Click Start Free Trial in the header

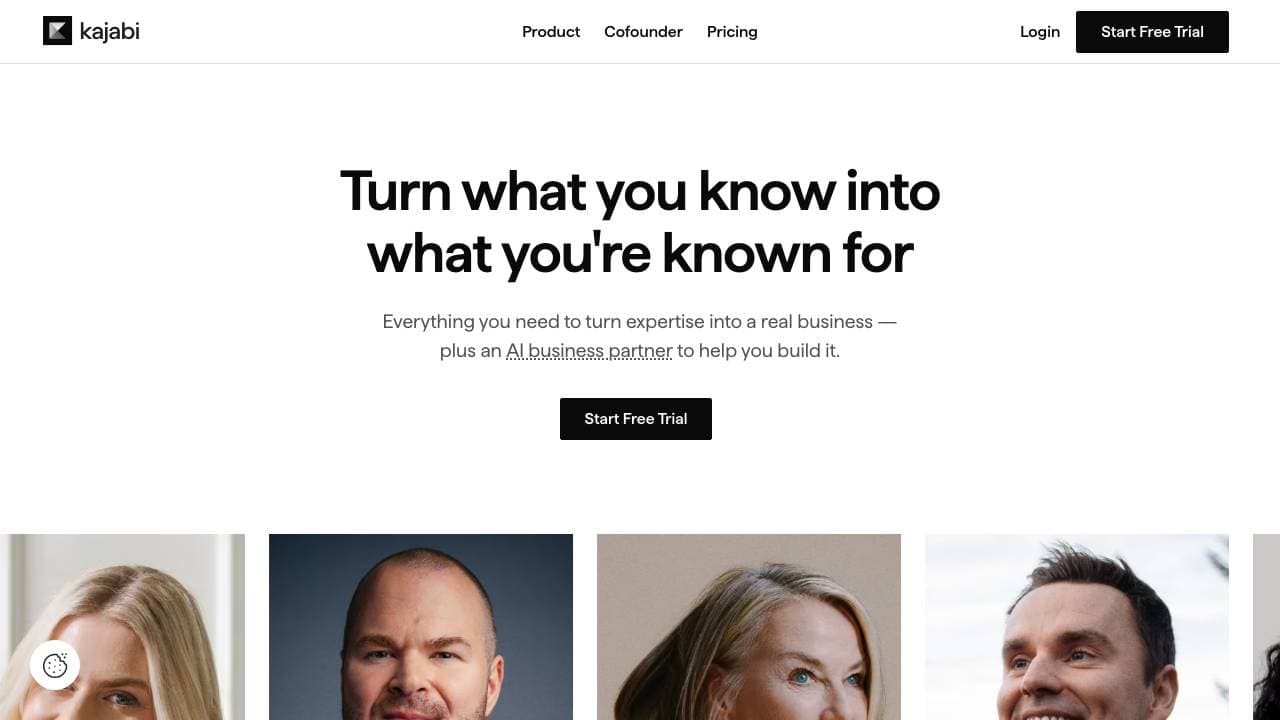pyautogui.click(x=1152, y=32)
